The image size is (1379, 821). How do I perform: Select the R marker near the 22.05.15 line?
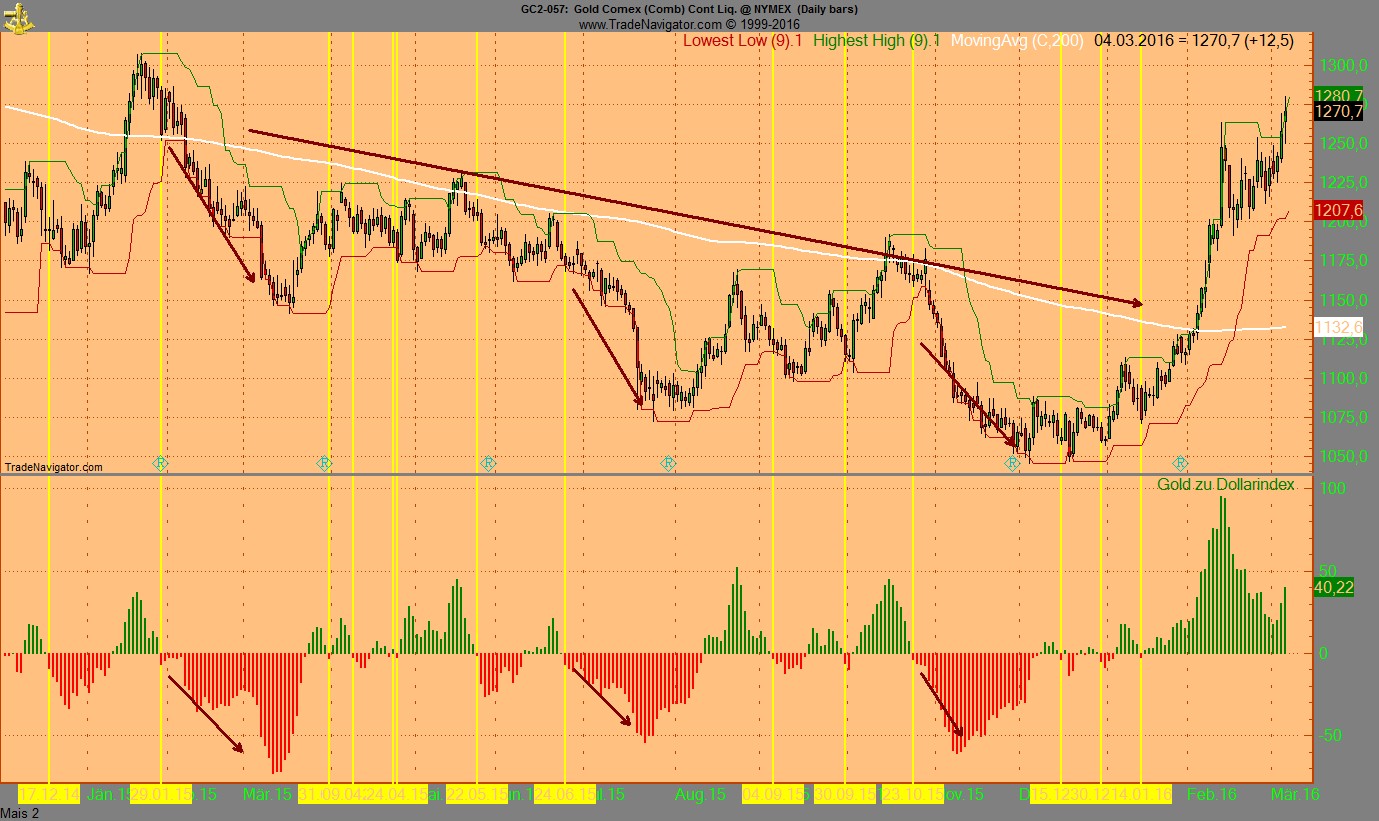(488, 463)
